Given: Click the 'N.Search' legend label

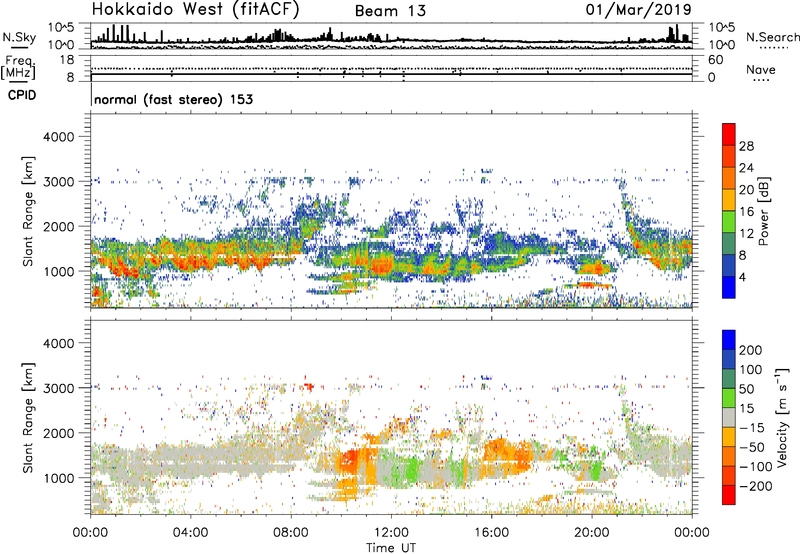Looking at the screenshot, I should click(772, 37).
